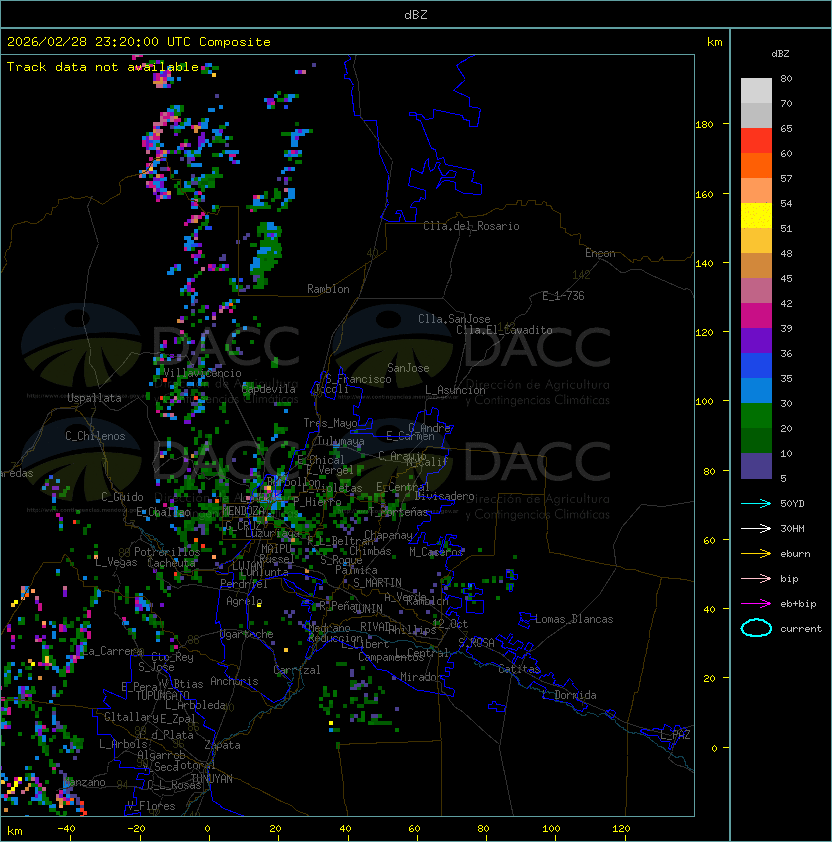This screenshot has height=842, width=832.
Task: Pick the slate purple bottom swatch in dBZ scale
Action: pos(756,466)
